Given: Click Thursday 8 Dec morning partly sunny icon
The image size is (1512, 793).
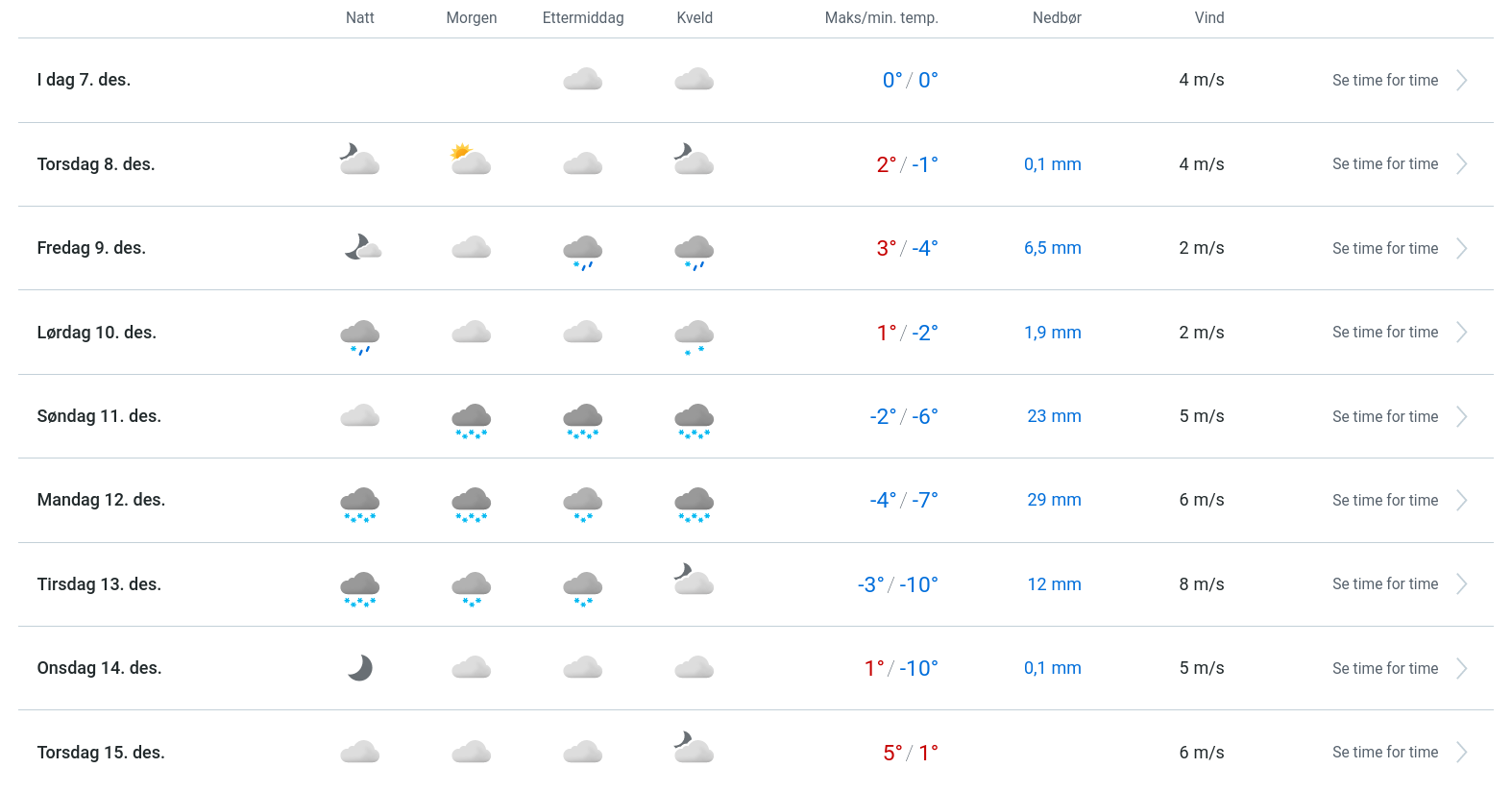Looking at the screenshot, I should click(x=471, y=160).
